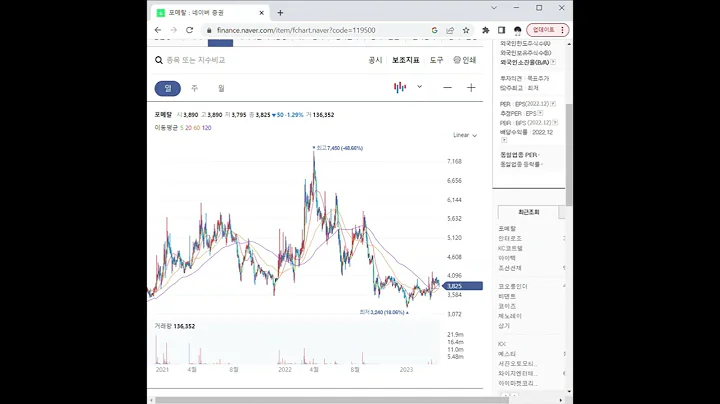
Task: Open the 공시 chart menu
Action: coord(375,60)
